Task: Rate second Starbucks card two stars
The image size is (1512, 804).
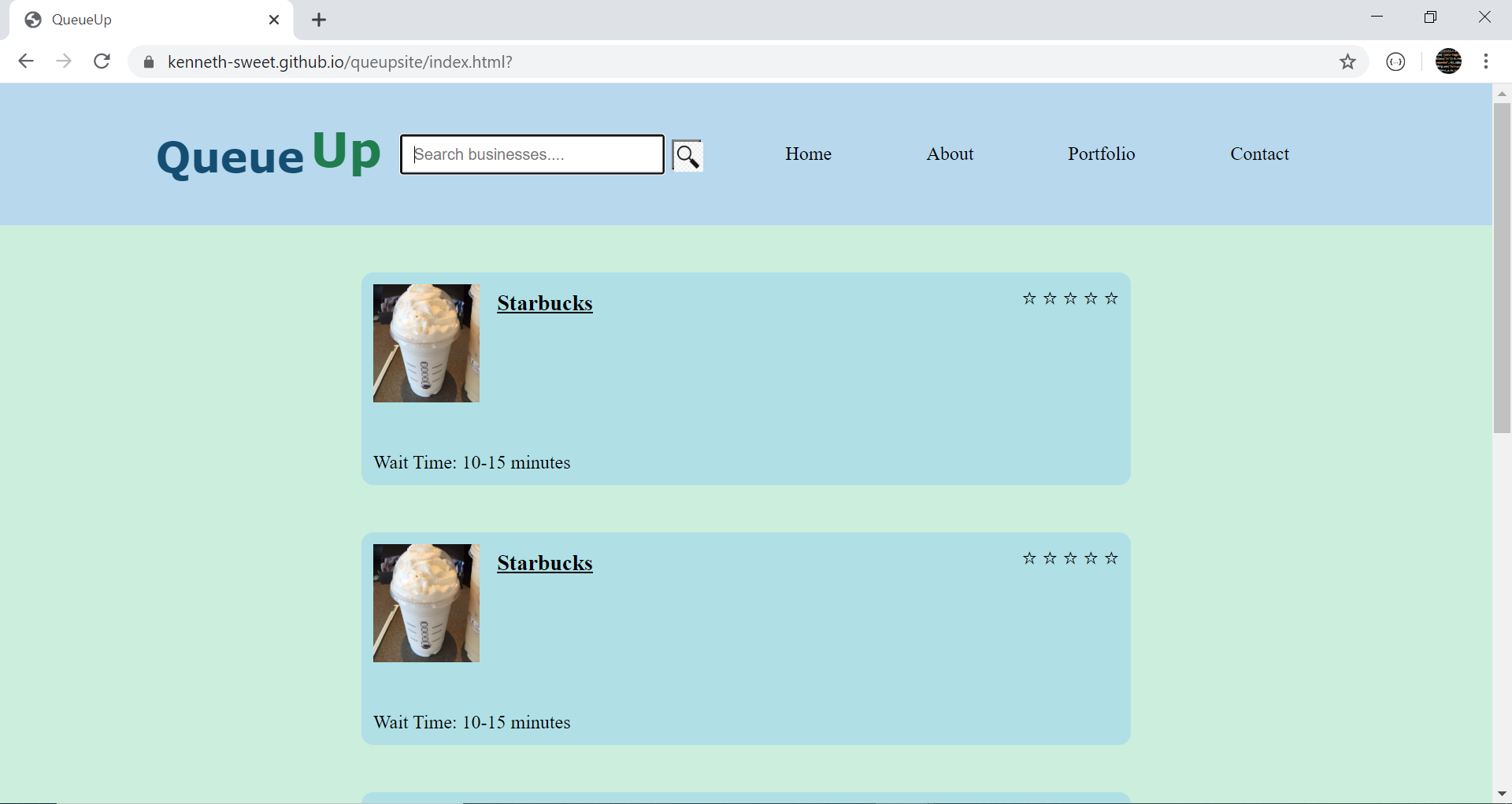Action: (1050, 558)
